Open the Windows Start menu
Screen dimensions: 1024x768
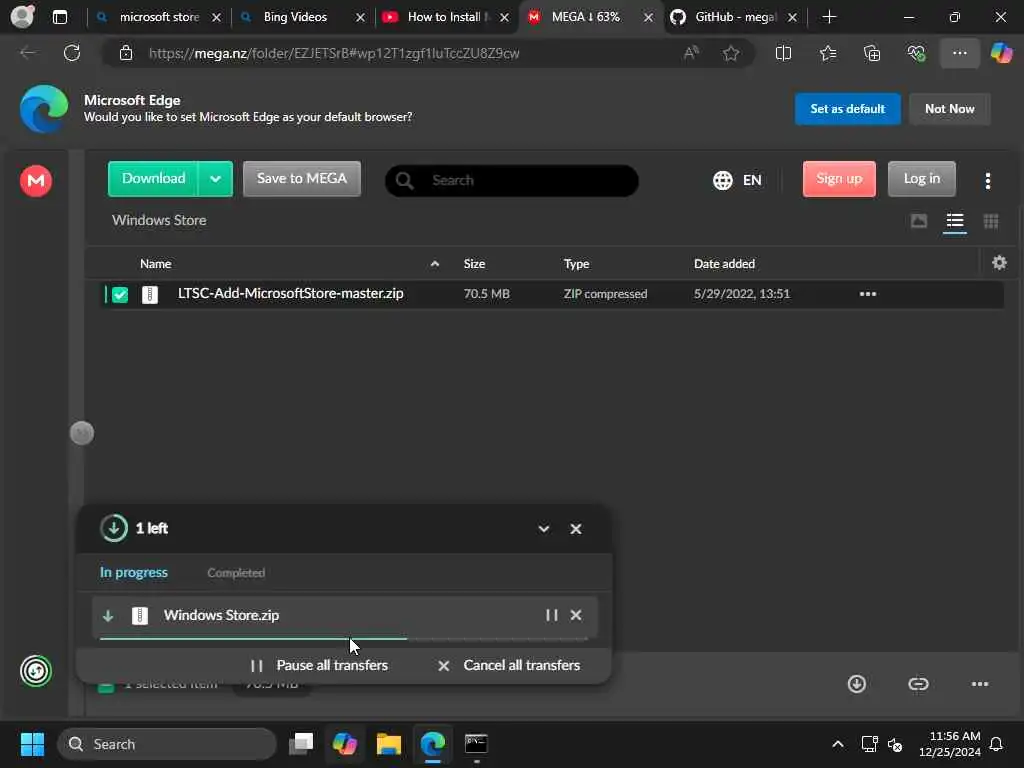[32, 744]
